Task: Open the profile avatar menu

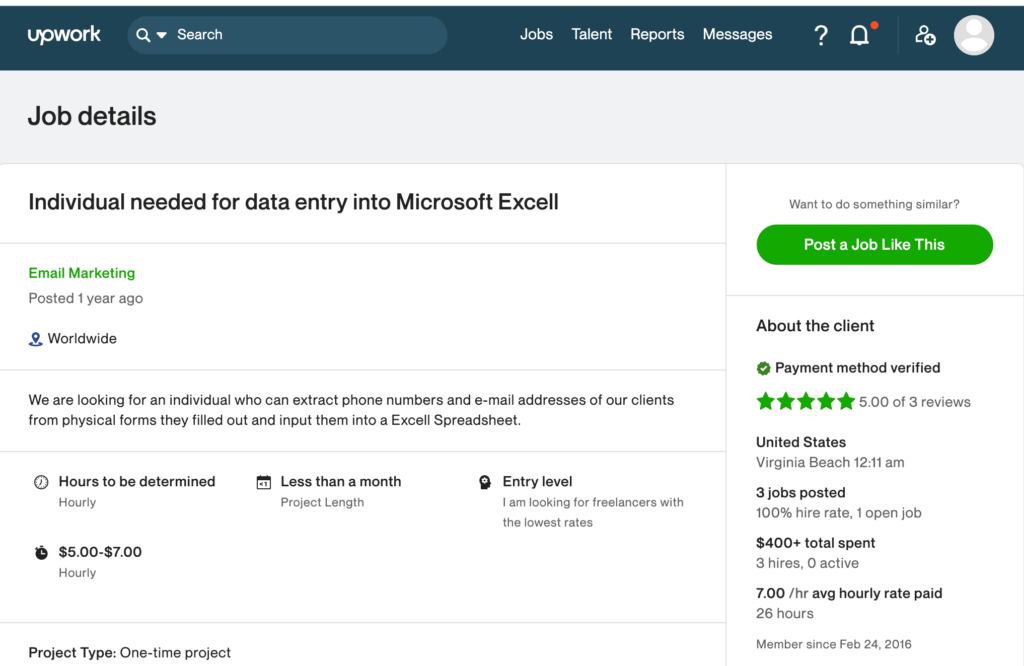Action: pos(974,35)
